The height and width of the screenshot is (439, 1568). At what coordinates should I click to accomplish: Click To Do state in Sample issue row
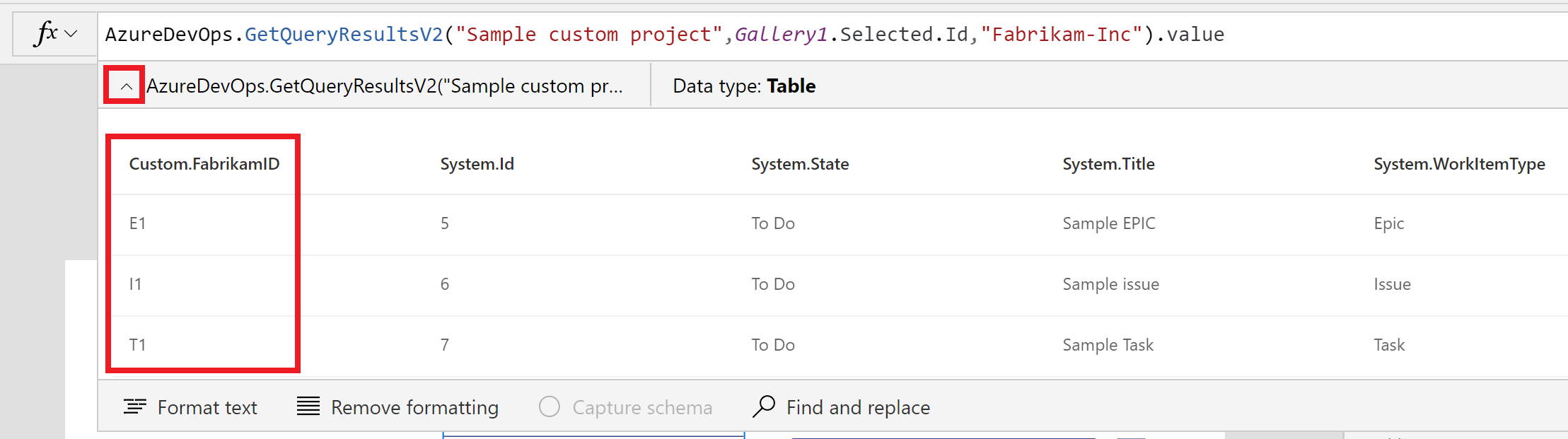click(773, 284)
